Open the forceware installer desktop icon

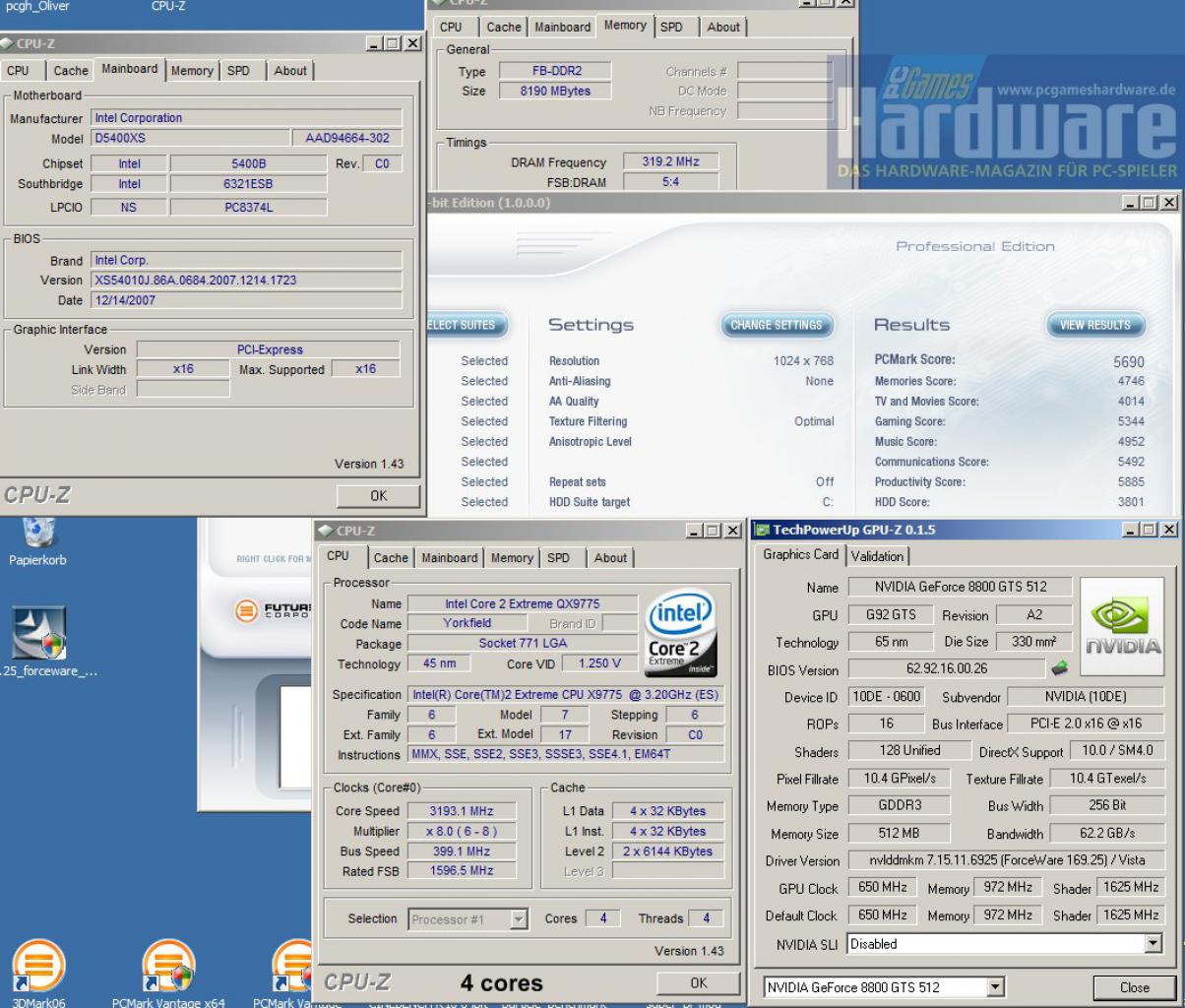(39, 632)
